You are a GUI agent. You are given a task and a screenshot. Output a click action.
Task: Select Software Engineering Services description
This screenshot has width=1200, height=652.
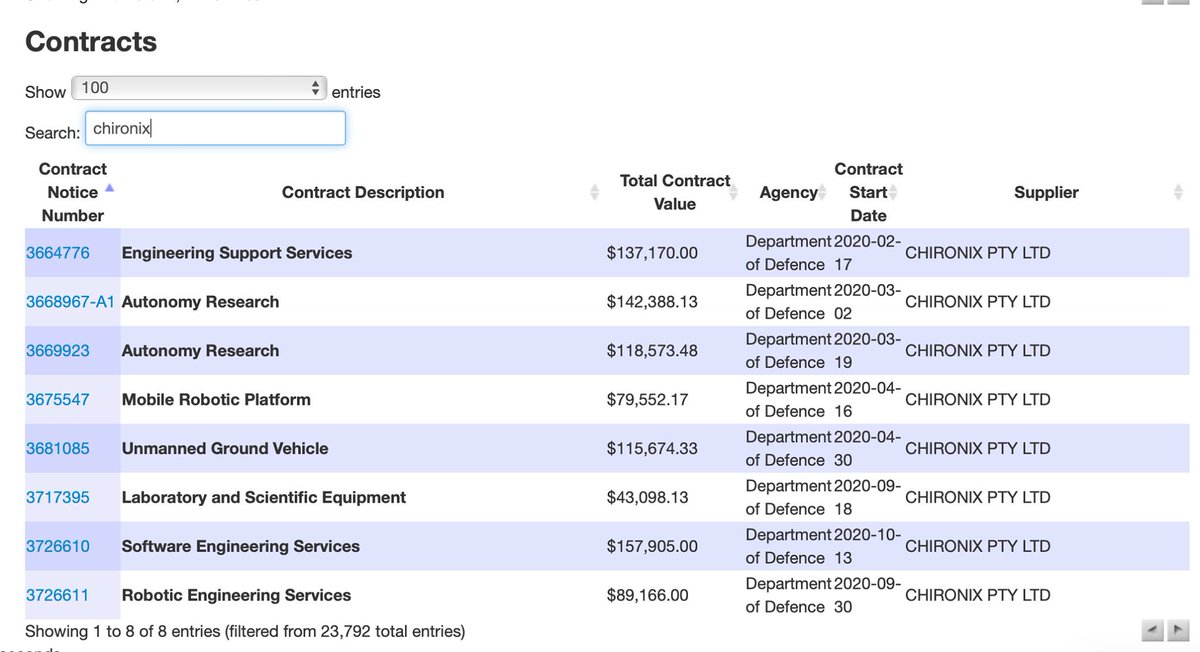241,547
